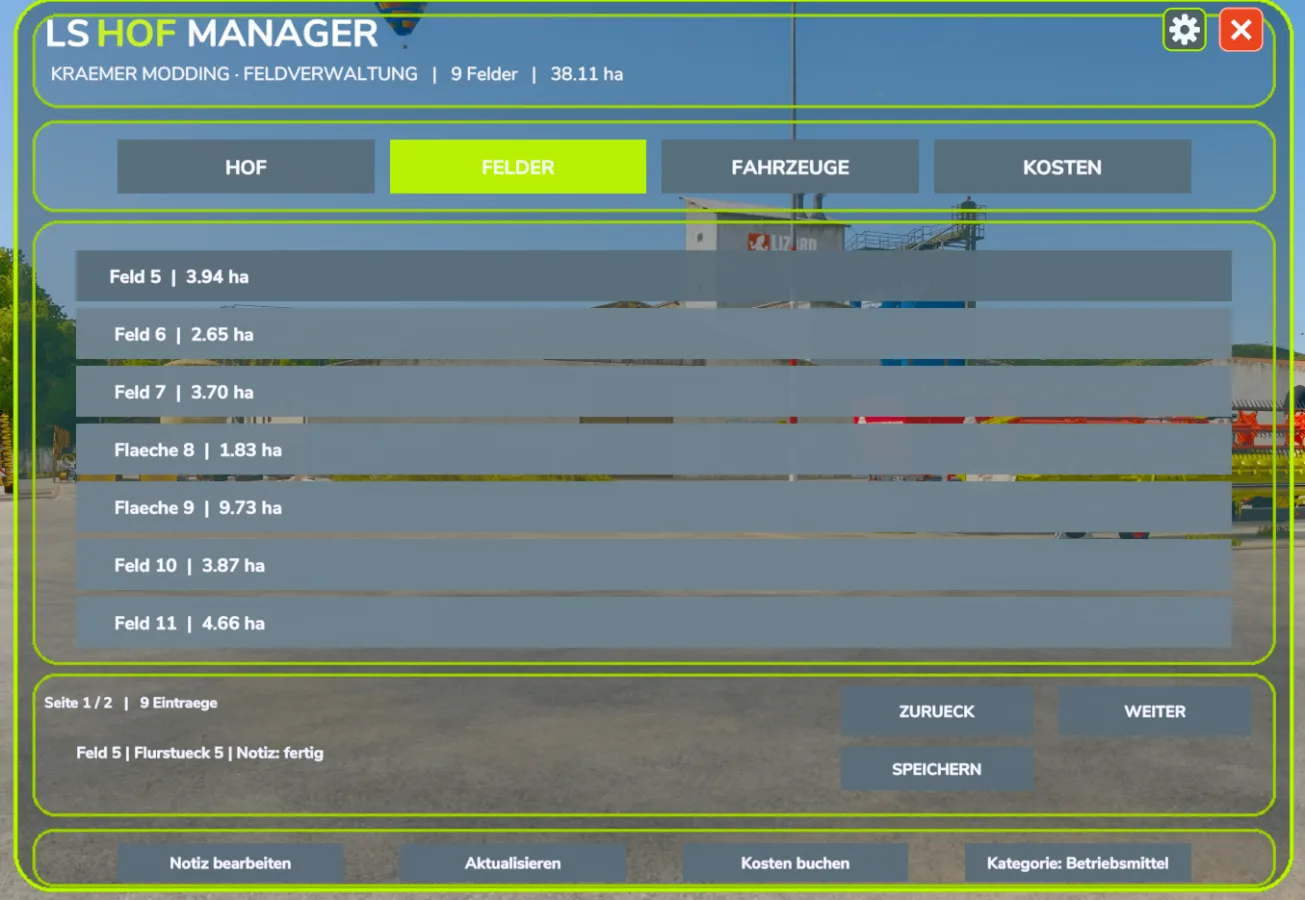
Task: Click Notiz bearbeiten to edit note
Action: point(230,863)
